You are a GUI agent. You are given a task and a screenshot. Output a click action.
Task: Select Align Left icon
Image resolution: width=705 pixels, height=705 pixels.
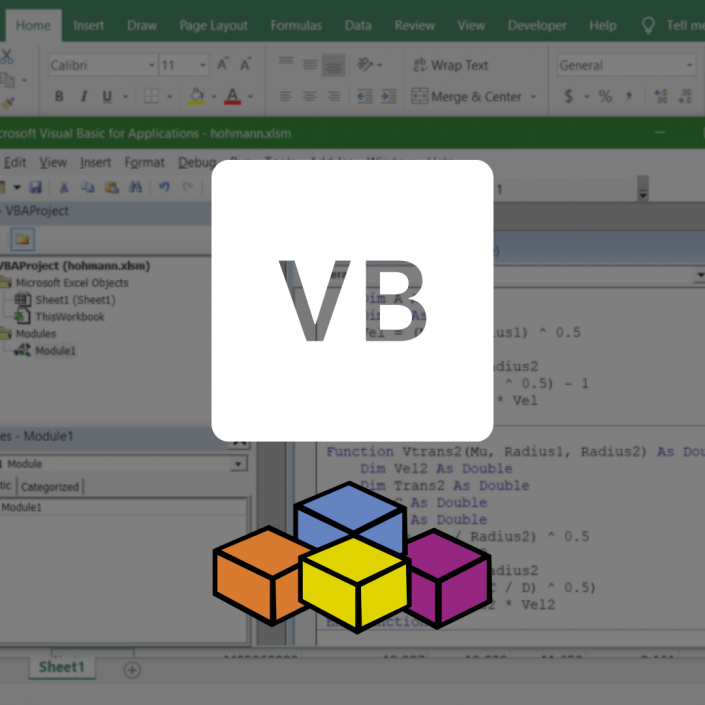(286, 96)
